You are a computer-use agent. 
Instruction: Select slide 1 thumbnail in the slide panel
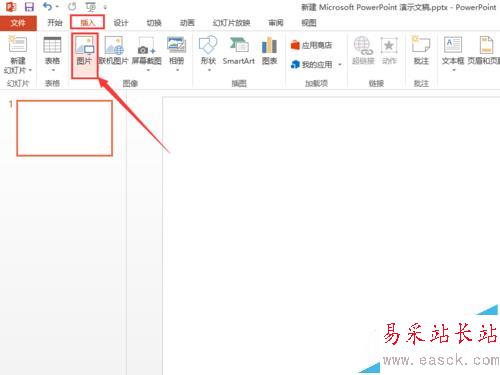pyautogui.click(x=64, y=128)
